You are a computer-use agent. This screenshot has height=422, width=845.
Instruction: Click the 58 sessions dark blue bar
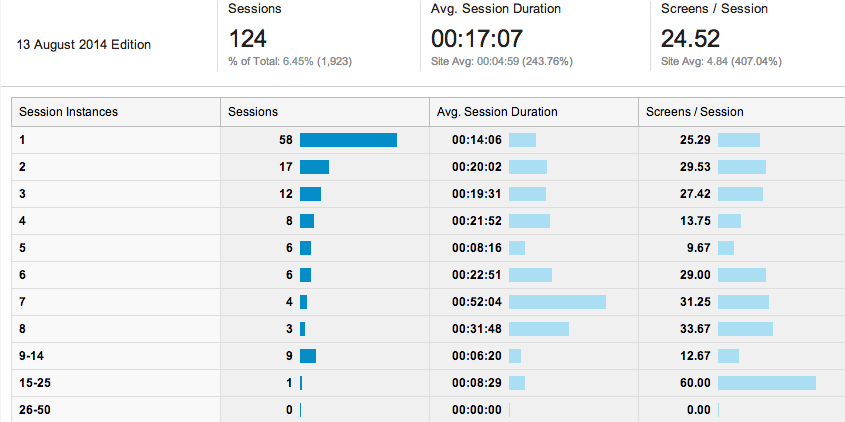tap(349, 140)
